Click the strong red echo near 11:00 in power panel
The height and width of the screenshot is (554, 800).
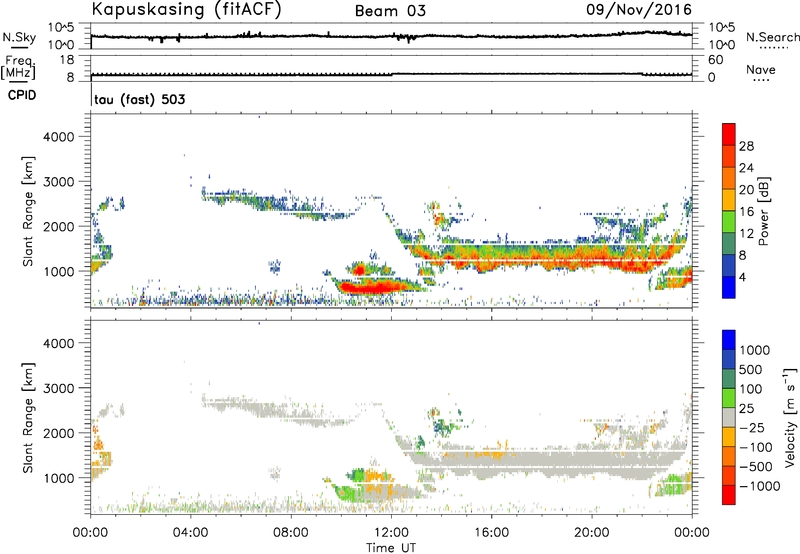(370, 288)
